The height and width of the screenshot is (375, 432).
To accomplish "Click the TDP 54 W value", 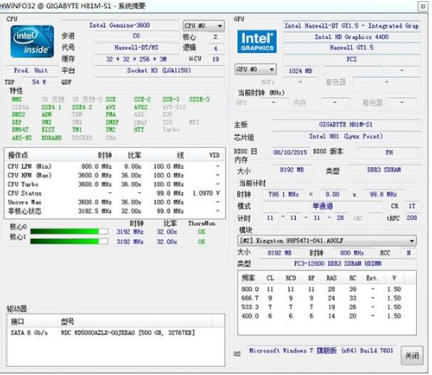I will point(39,82).
